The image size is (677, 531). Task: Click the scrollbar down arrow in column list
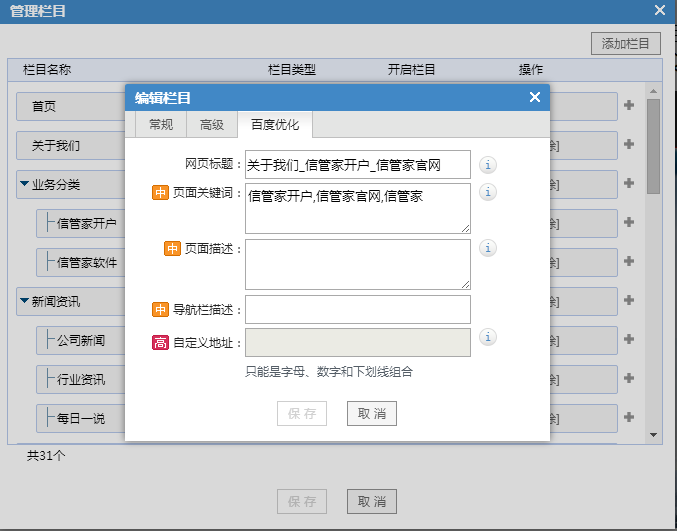click(x=654, y=435)
